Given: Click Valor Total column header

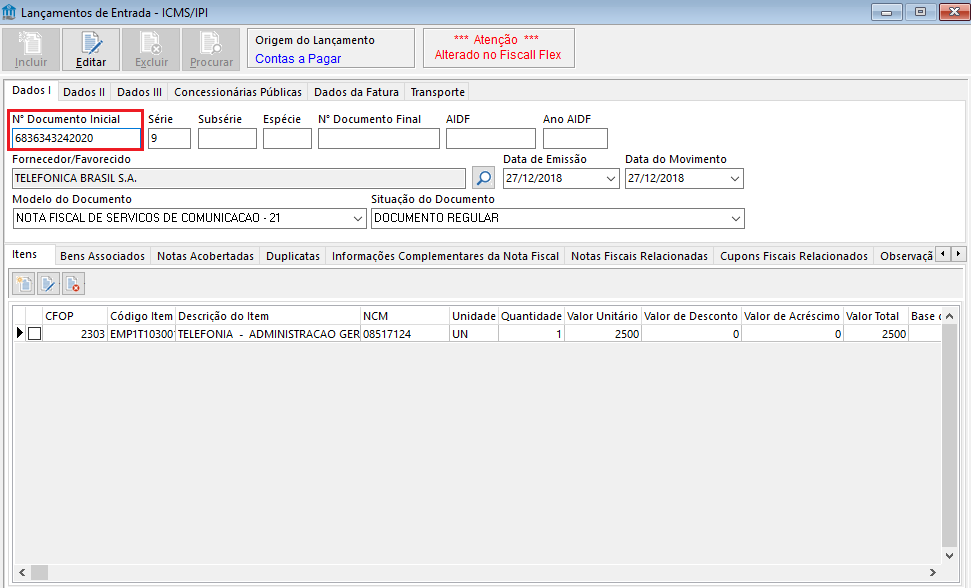Looking at the screenshot, I should tap(876, 316).
